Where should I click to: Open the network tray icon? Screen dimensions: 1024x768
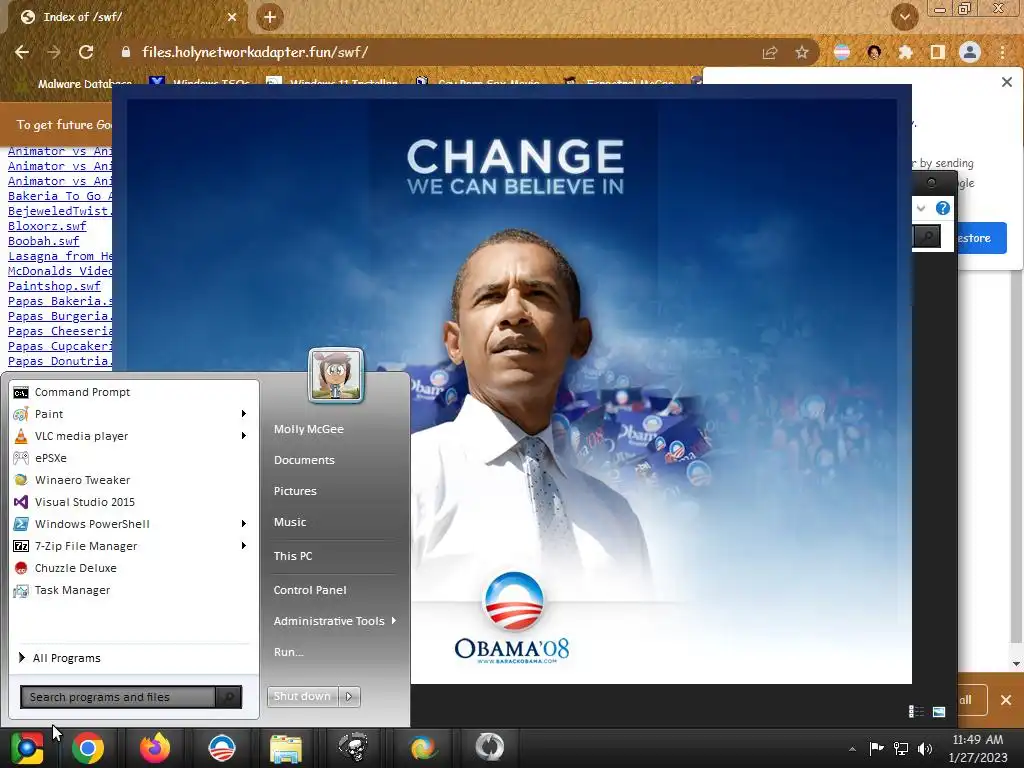click(901, 748)
